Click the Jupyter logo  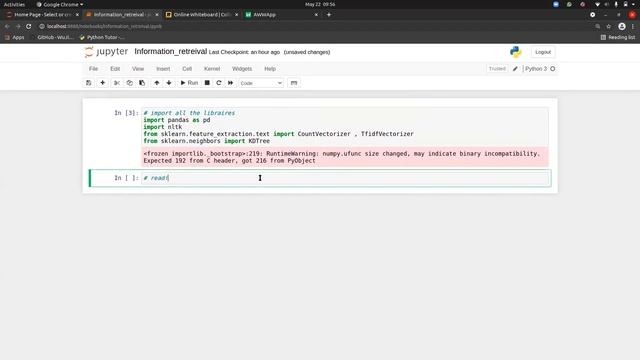(x=106, y=52)
